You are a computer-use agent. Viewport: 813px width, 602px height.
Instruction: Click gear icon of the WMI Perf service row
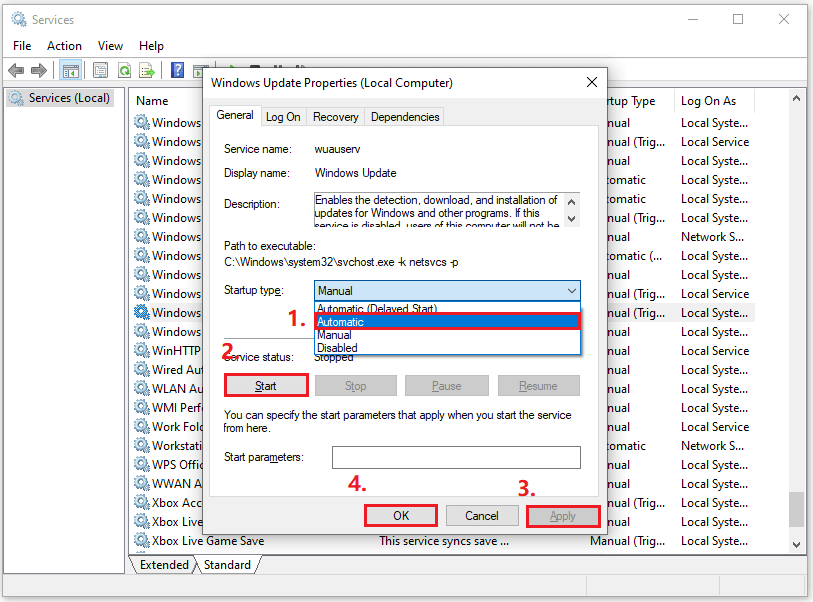142,407
